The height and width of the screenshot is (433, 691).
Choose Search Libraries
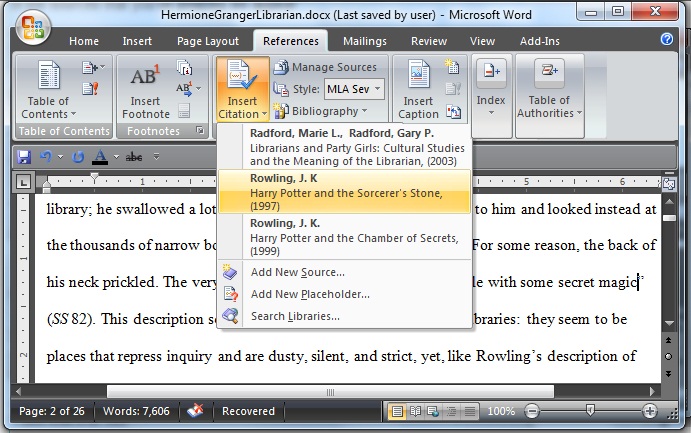pos(345,316)
